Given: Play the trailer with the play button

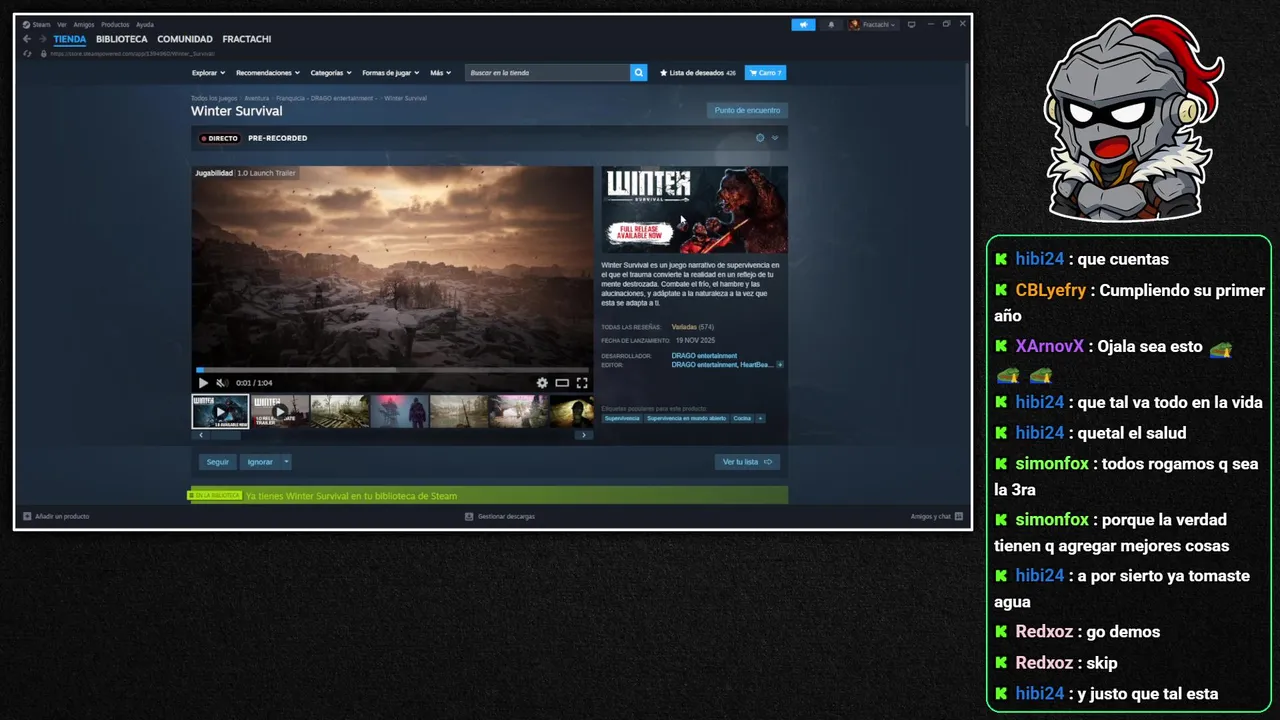Looking at the screenshot, I should pos(203,383).
